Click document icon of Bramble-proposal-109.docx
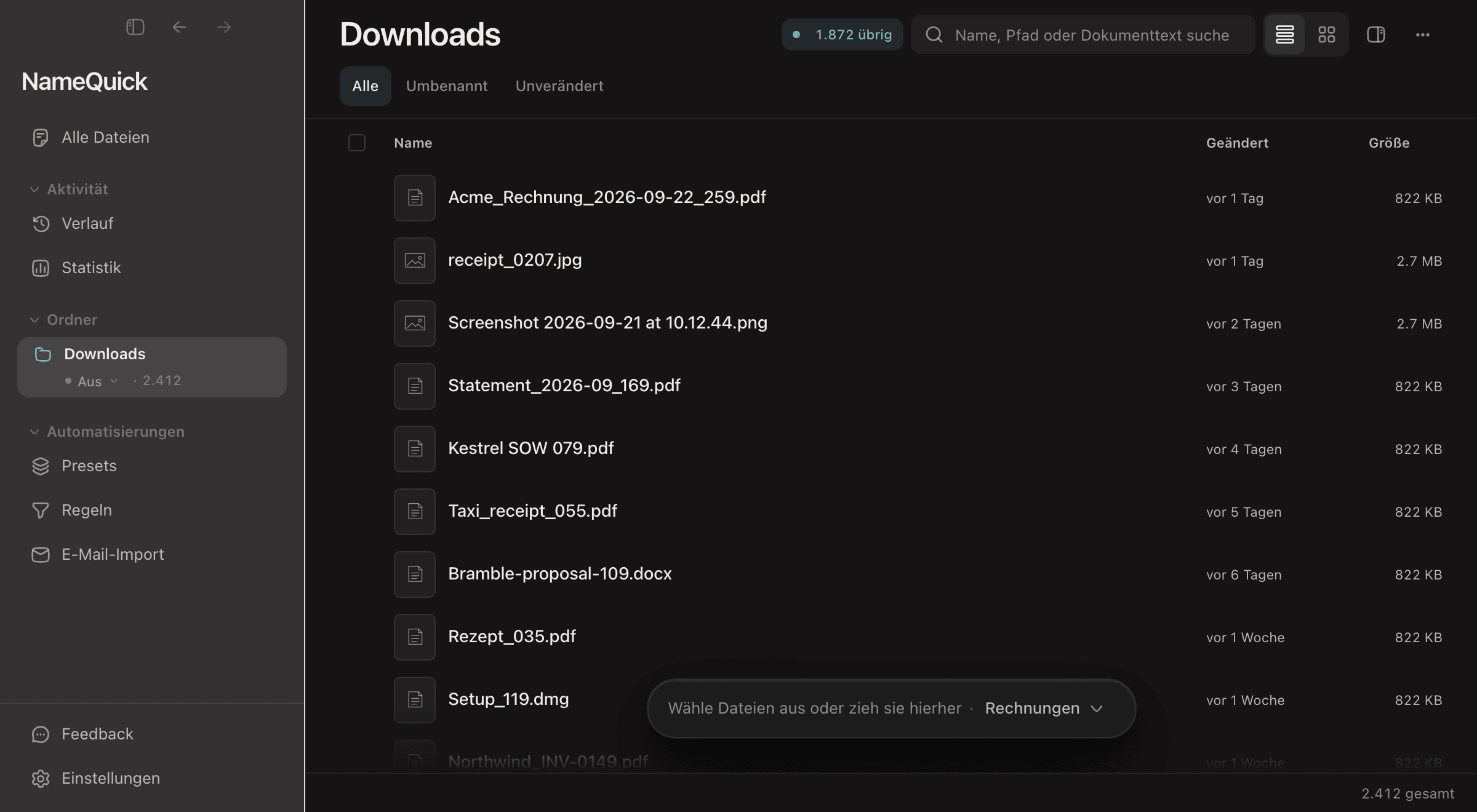 415,574
